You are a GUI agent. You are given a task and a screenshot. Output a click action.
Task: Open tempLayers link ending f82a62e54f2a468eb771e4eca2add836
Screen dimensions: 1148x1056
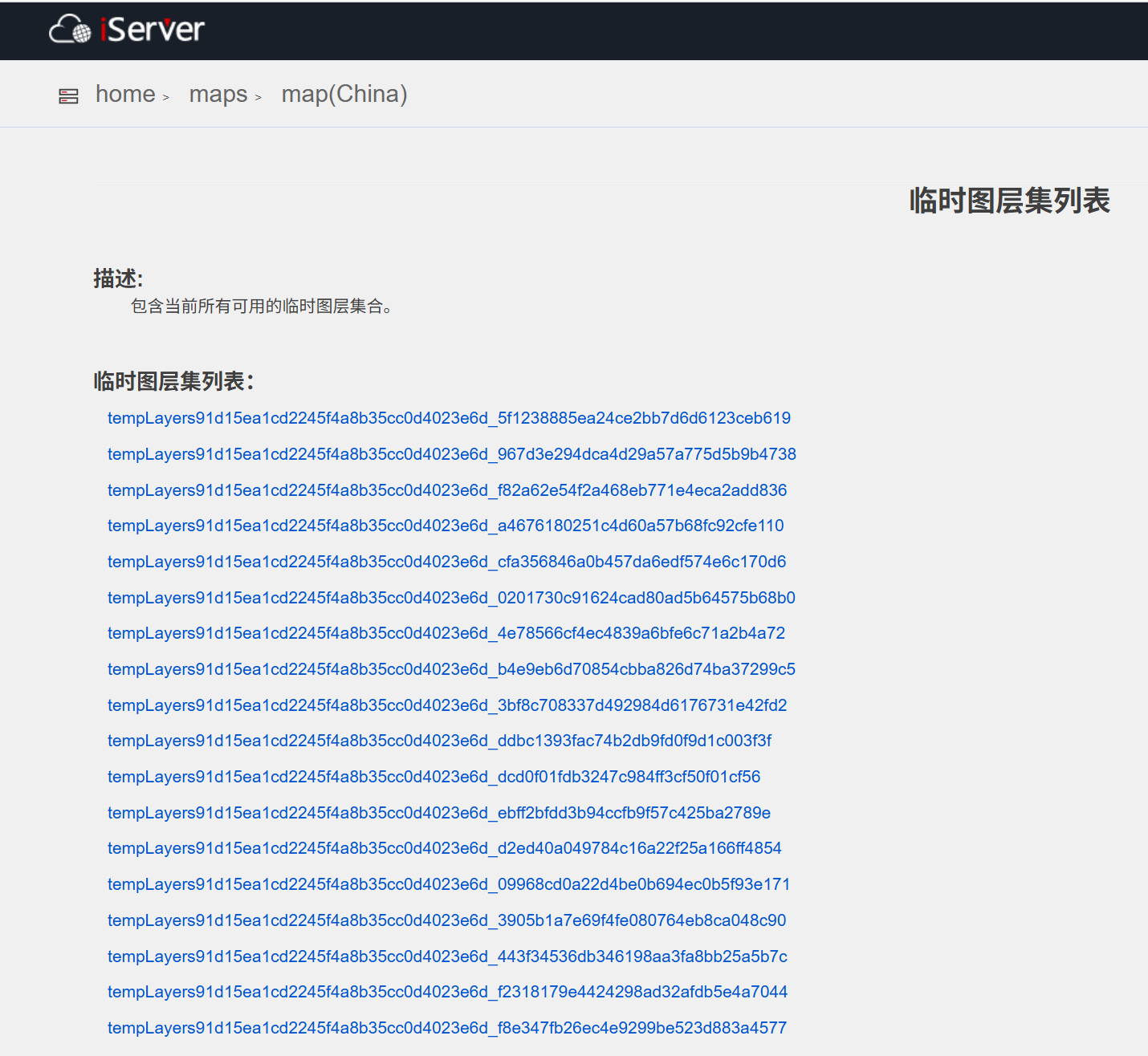[x=447, y=490]
